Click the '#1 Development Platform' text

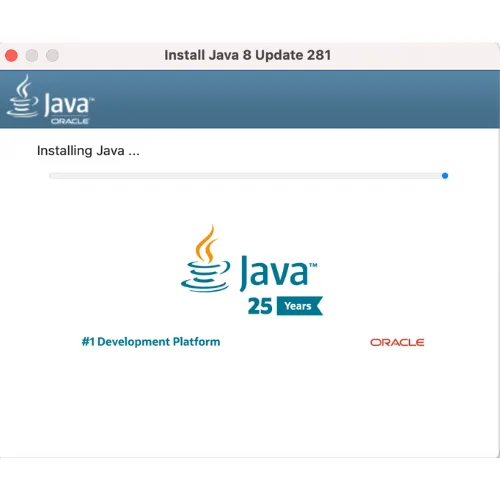(x=151, y=342)
